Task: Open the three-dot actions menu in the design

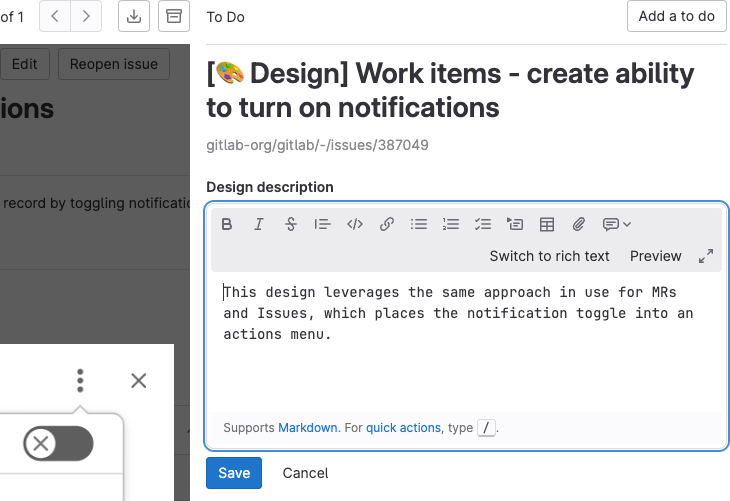Action: (80, 381)
